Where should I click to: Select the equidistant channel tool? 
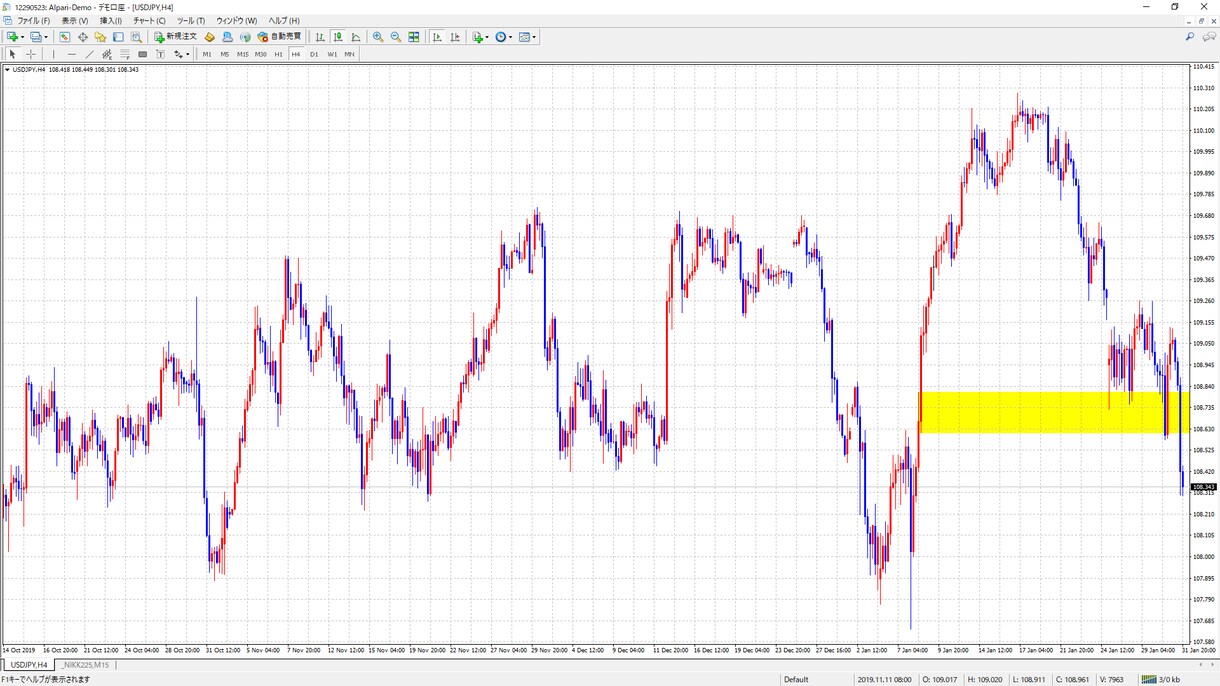[106, 54]
